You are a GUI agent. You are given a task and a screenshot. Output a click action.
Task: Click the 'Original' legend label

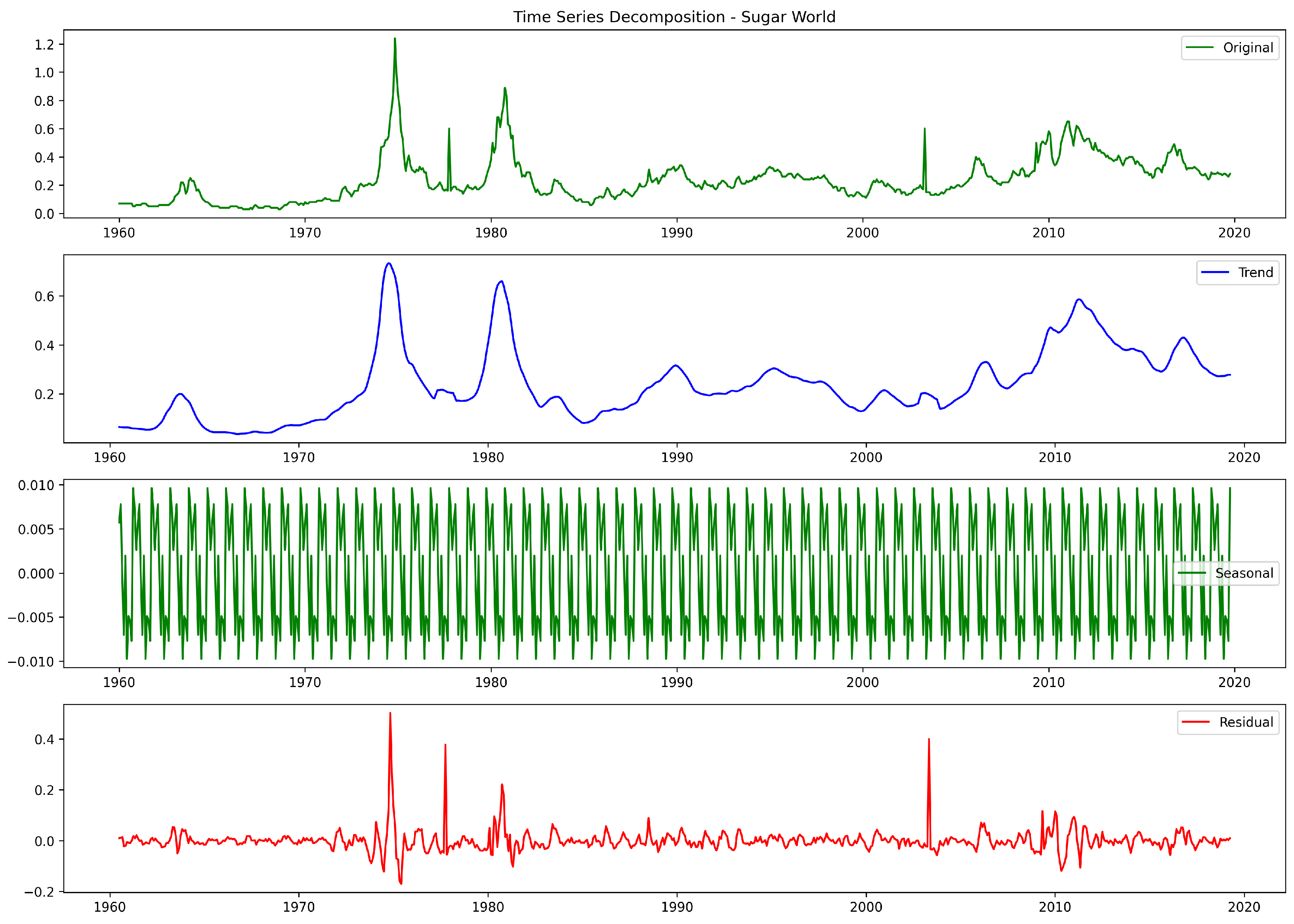[1248, 48]
